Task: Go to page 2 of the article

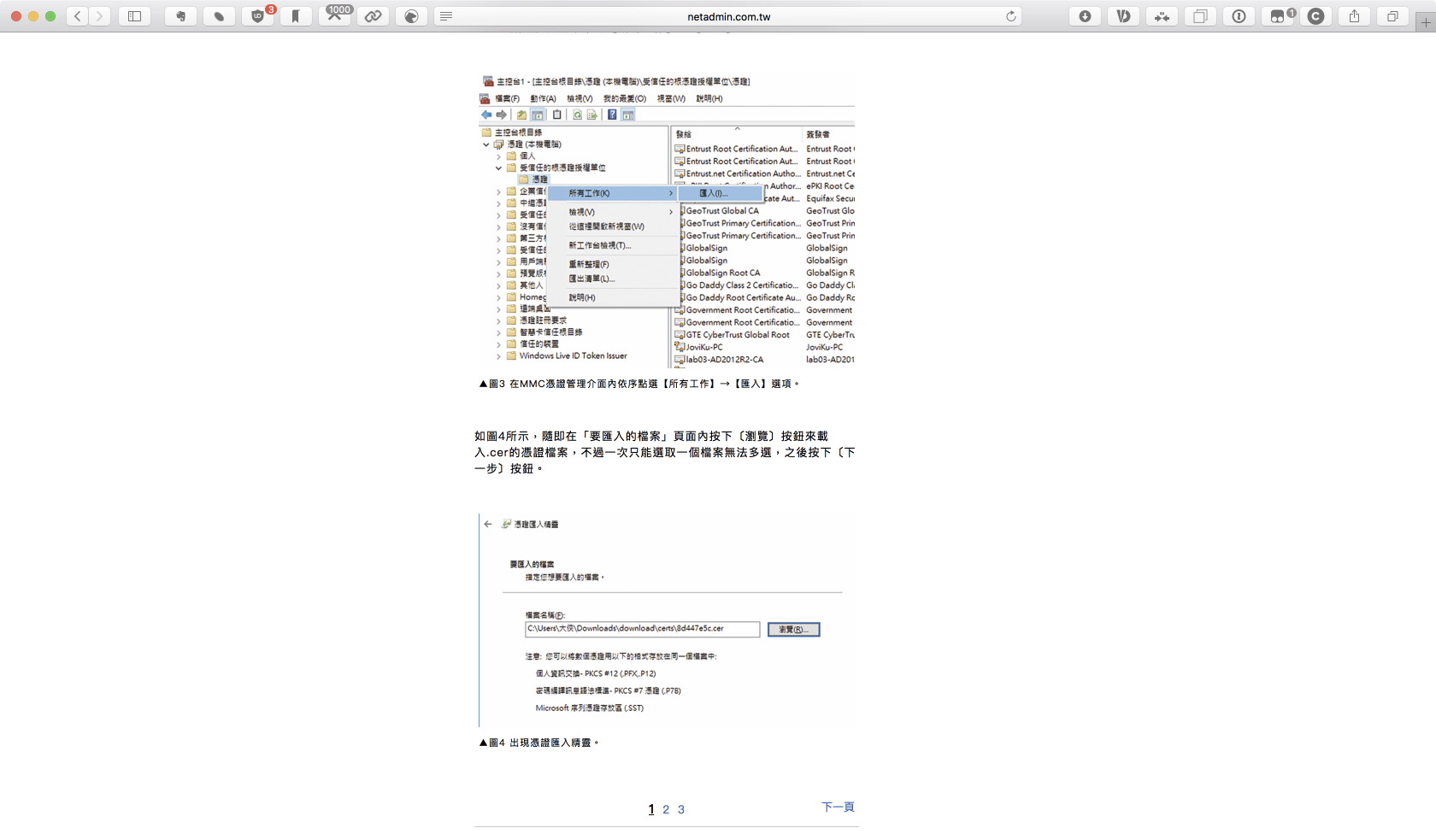Action: 666,809
